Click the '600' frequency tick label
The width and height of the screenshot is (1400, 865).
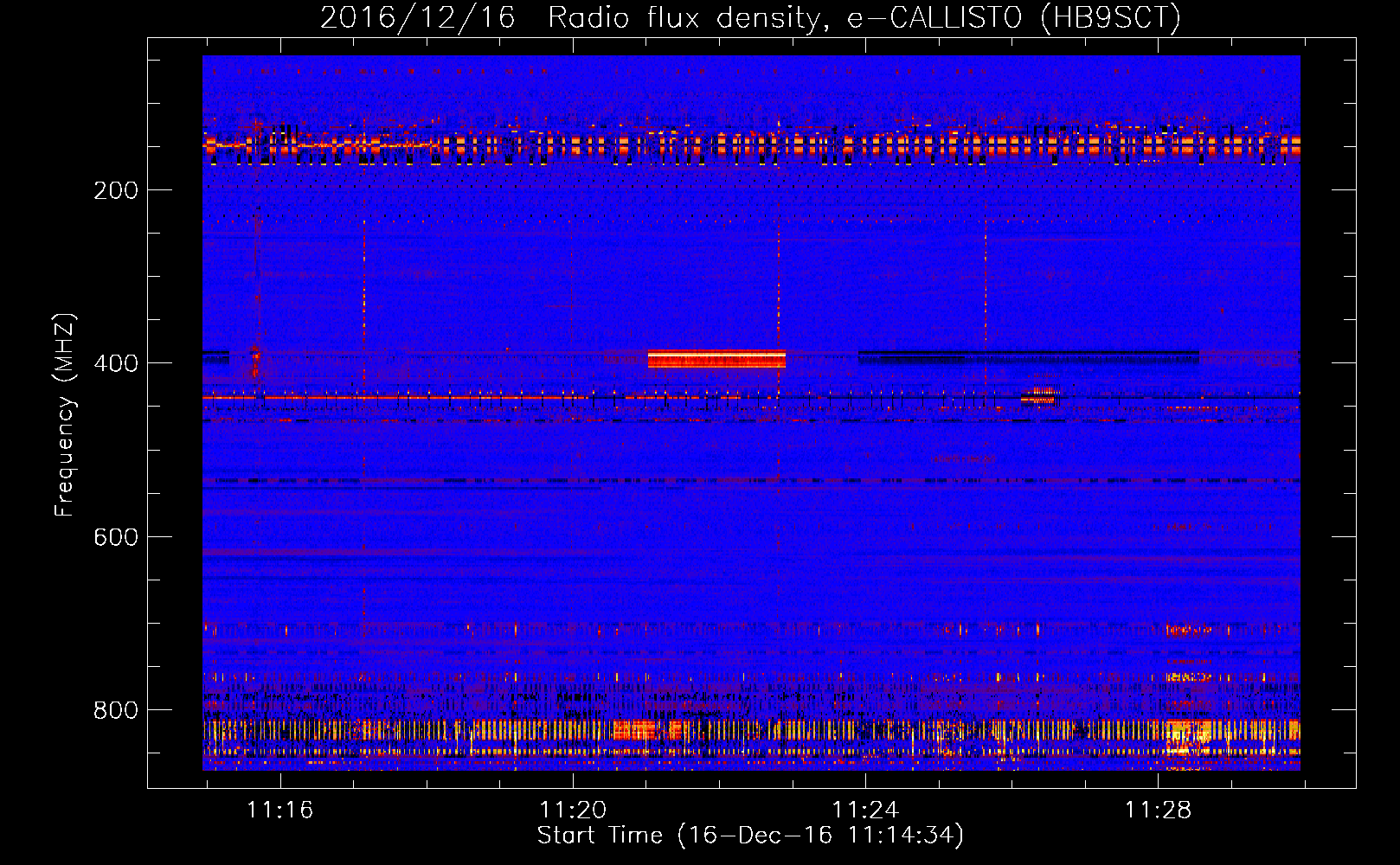pyautogui.click(x=116, y=537)
